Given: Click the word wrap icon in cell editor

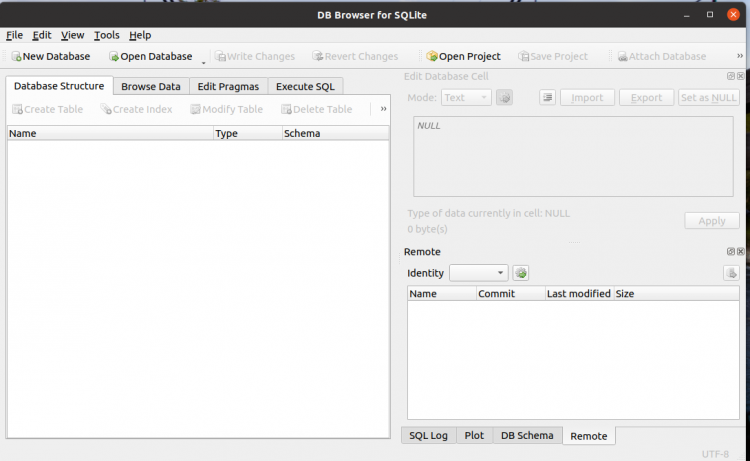Looking at the screenshot, I should tap(547, 98).
